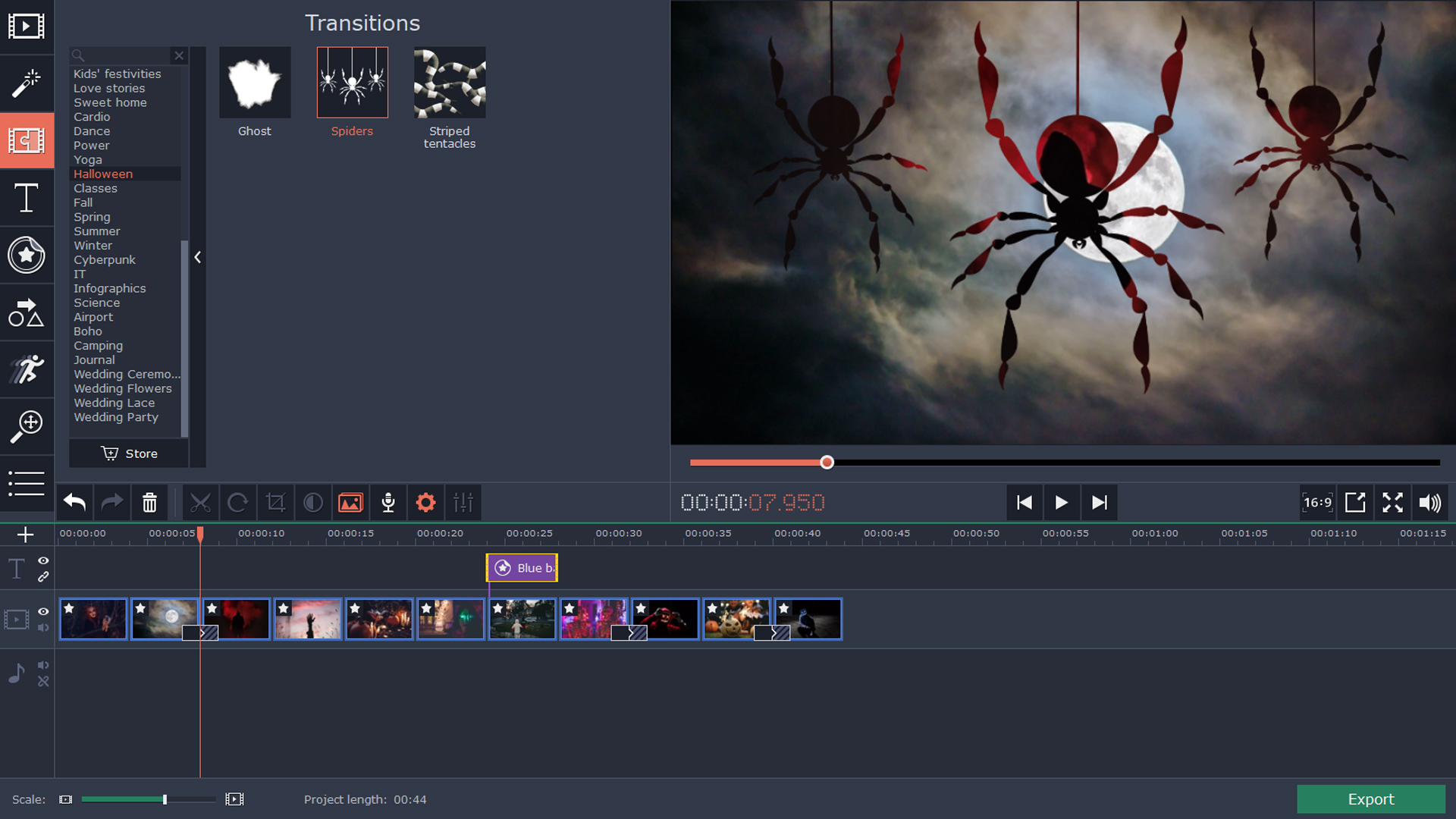Click the settings gear icon
The width and height of the screenshot is (1456, 819).
(425, 502)
